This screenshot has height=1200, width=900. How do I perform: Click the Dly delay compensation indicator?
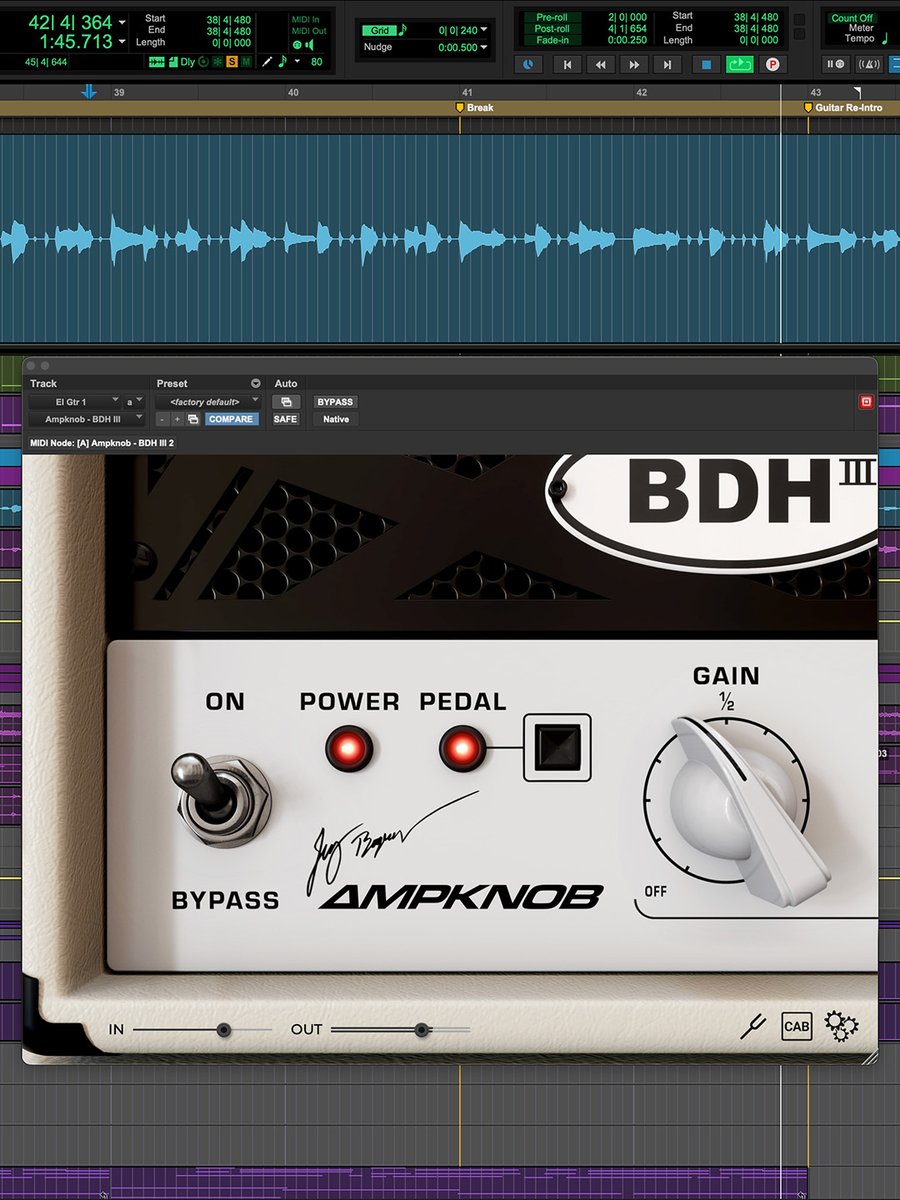pos(187,62)
